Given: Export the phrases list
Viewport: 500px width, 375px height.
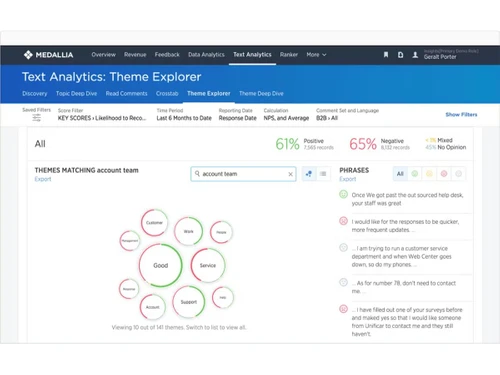Looking at the screenshot, I should pyautogui.click(x=348, y=179).
